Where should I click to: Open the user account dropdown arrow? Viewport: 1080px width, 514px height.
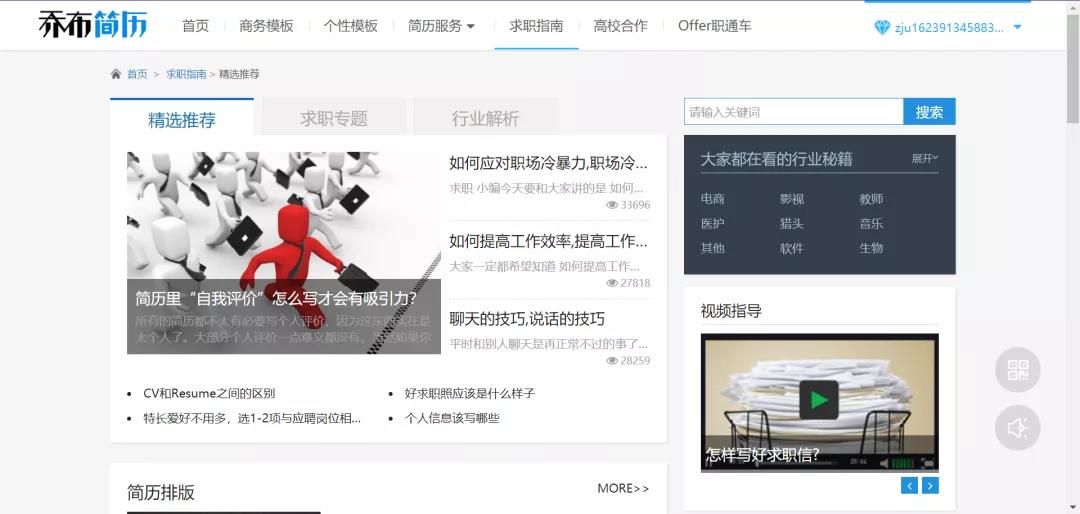[1017, 28]
